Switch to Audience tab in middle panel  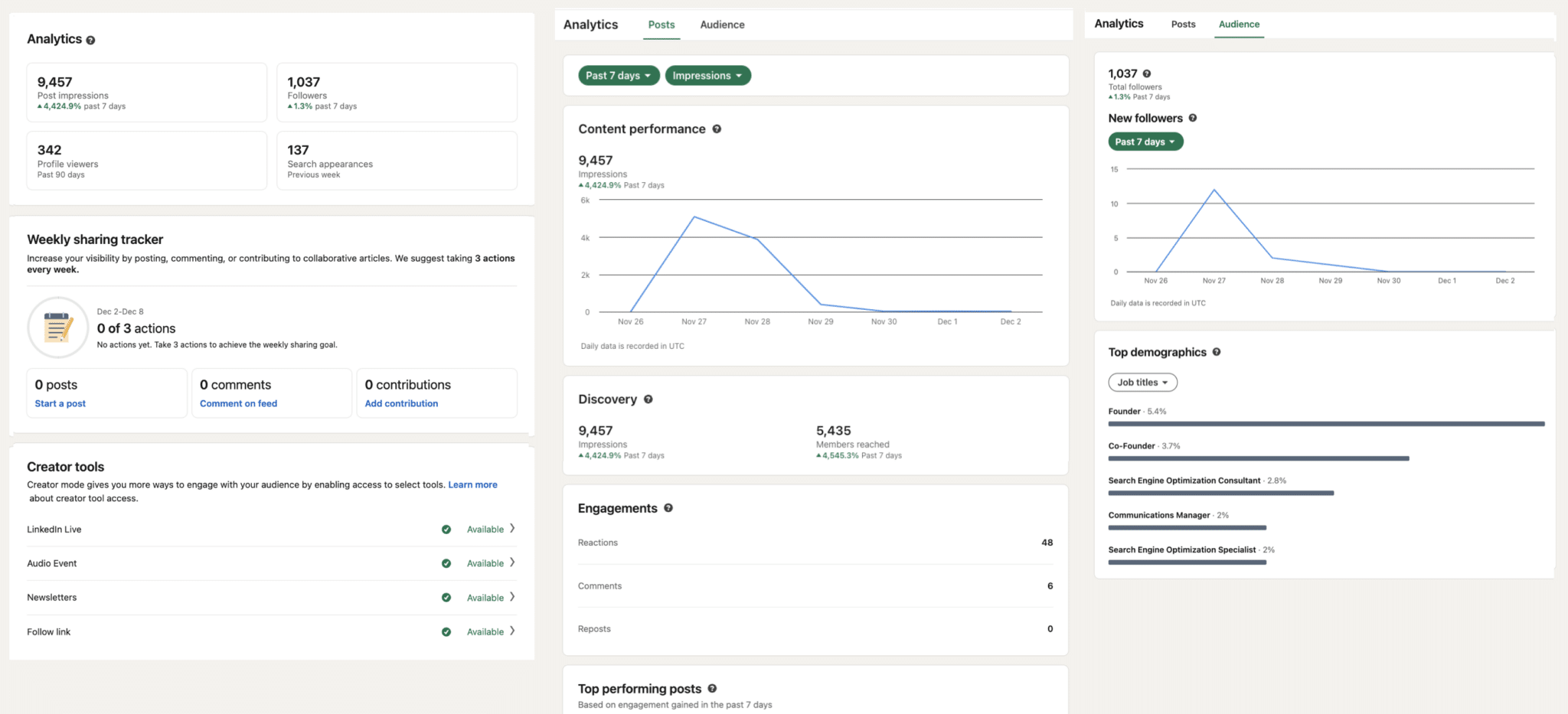[x=722, y=24]
